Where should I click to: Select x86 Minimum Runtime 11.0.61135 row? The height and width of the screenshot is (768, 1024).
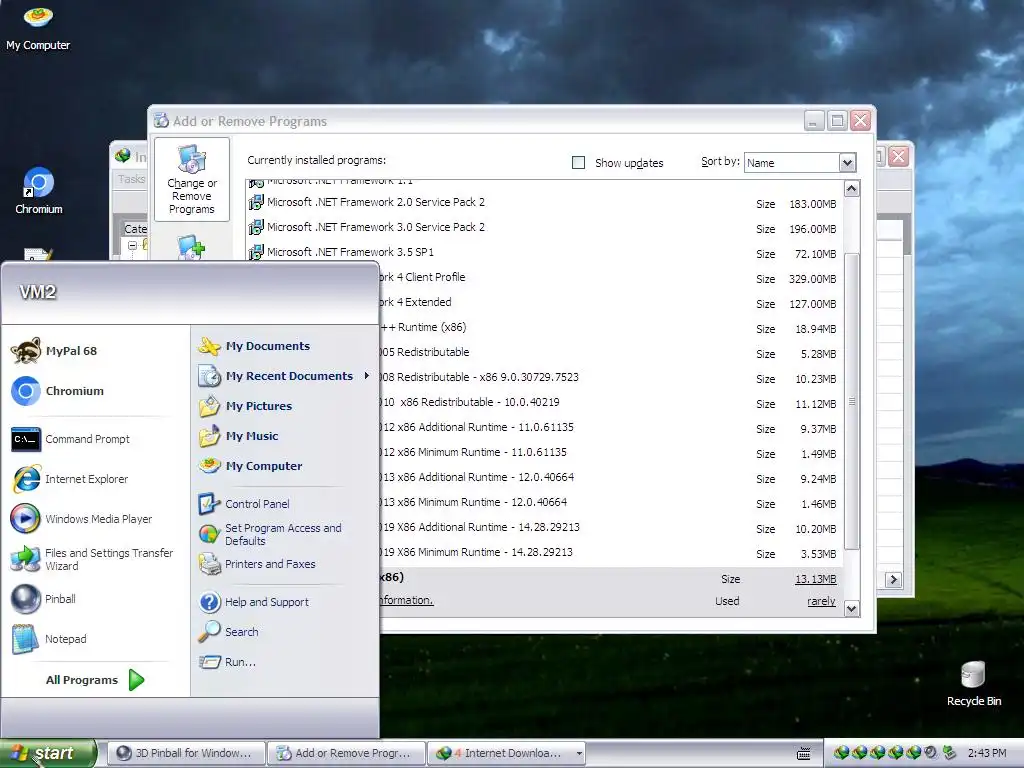click(x=611, y=453)
